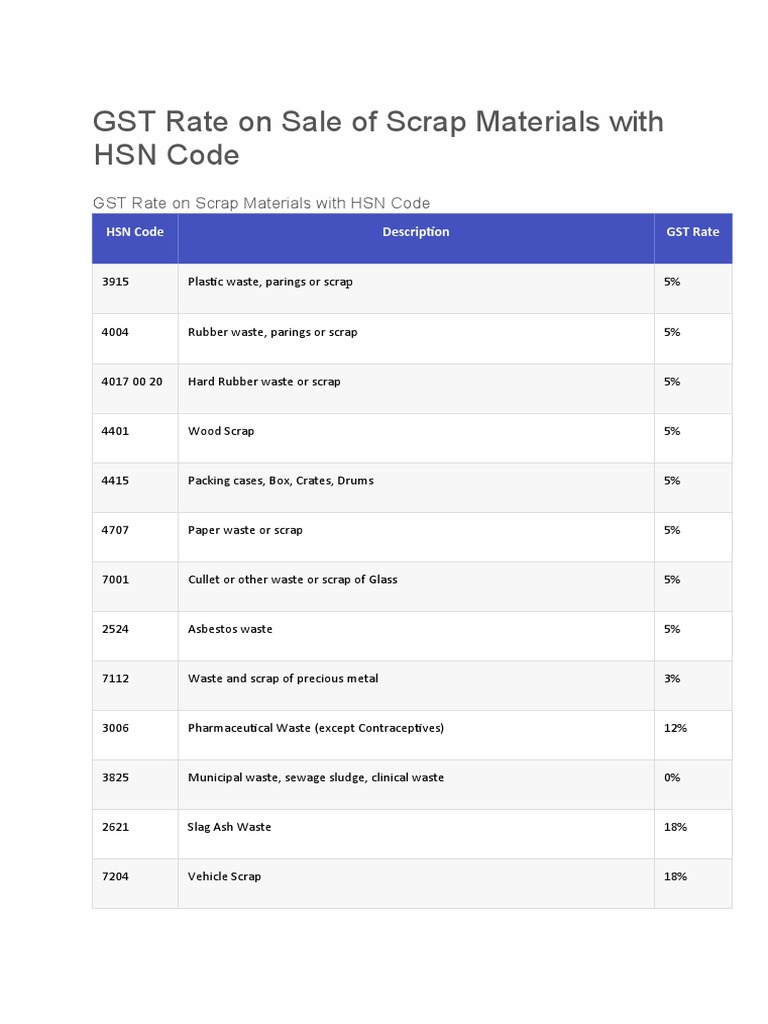Click the Asbestos waste description
This screenshot has height=1024, width=768.
pyautogui.click(x=230, y=629)
